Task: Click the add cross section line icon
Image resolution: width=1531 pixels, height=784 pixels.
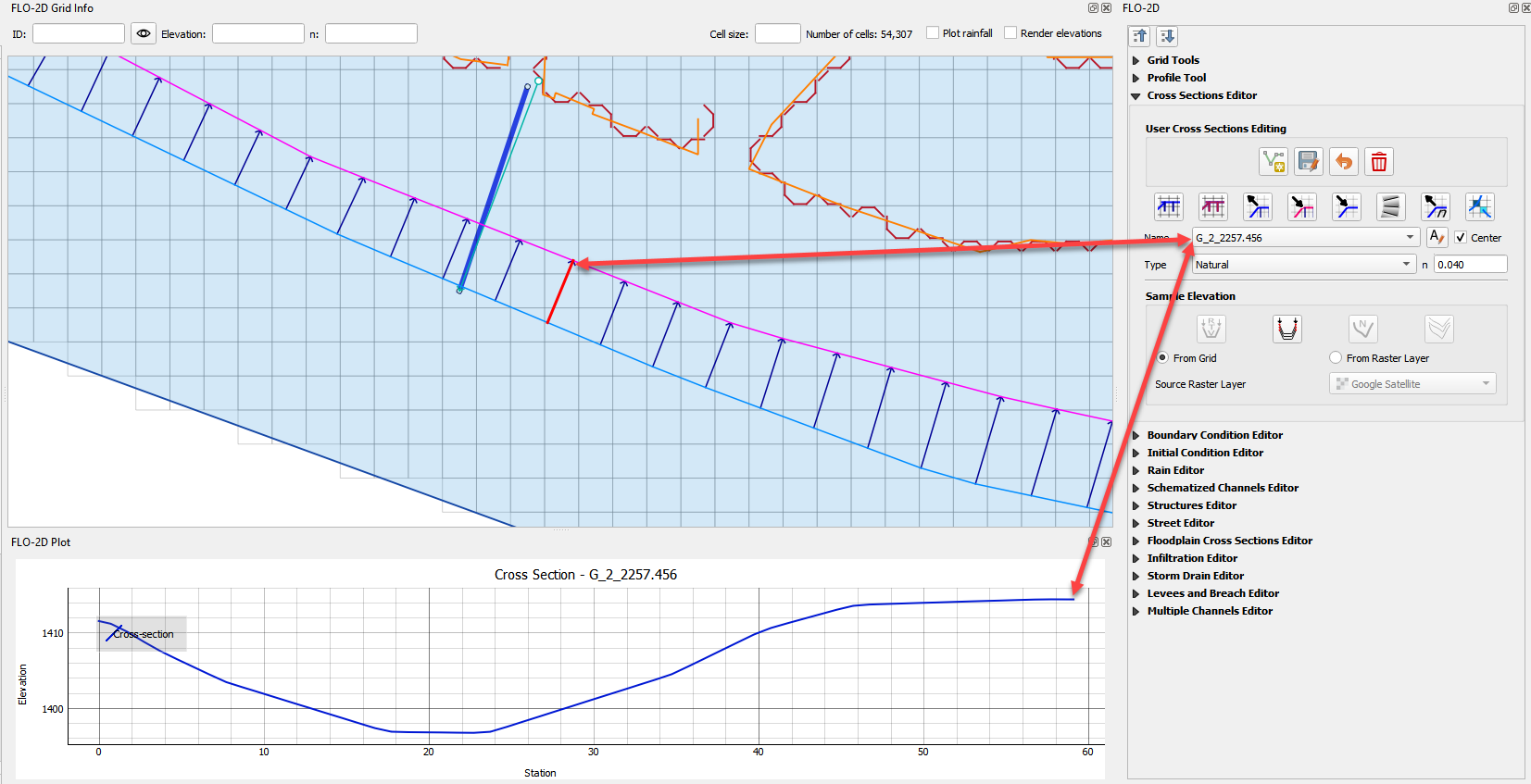Action: pyautogui.click(x=1273, y=162)
